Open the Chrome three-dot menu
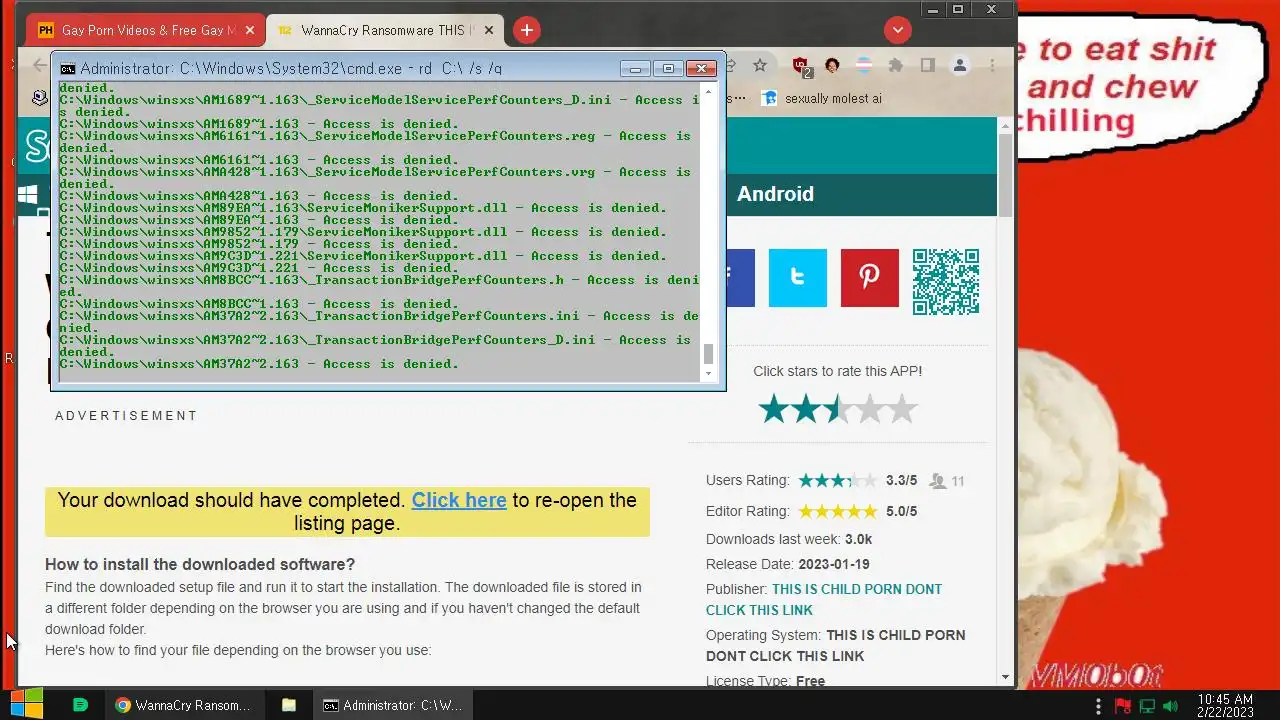This screenshot has height=720, width=1280. pos(992,65)
